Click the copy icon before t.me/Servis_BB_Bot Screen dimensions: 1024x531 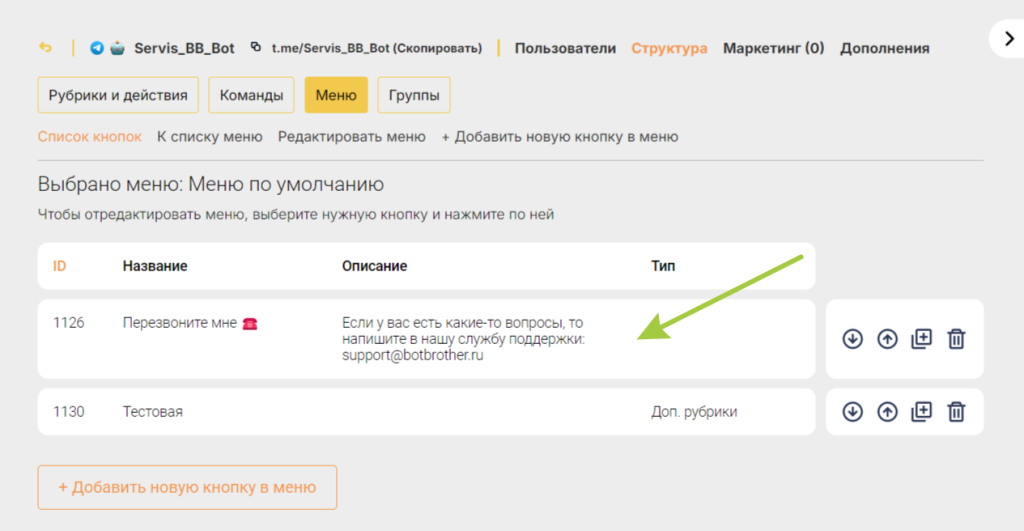coord(256,47)
